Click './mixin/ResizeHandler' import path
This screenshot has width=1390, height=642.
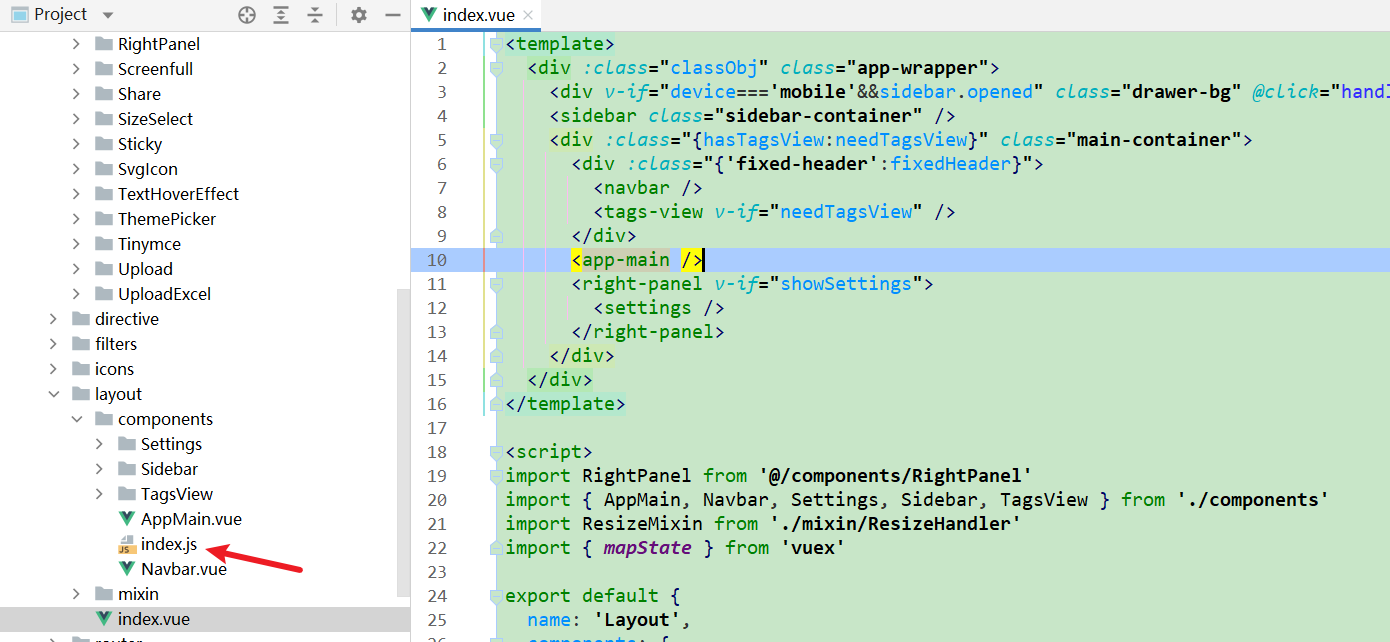pos(895,524)
